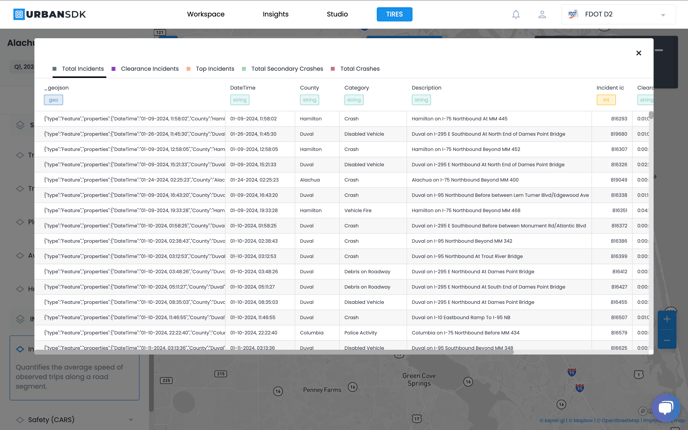Click the DateTime column header
Screen dimensions: 688x430
[243, 88]
